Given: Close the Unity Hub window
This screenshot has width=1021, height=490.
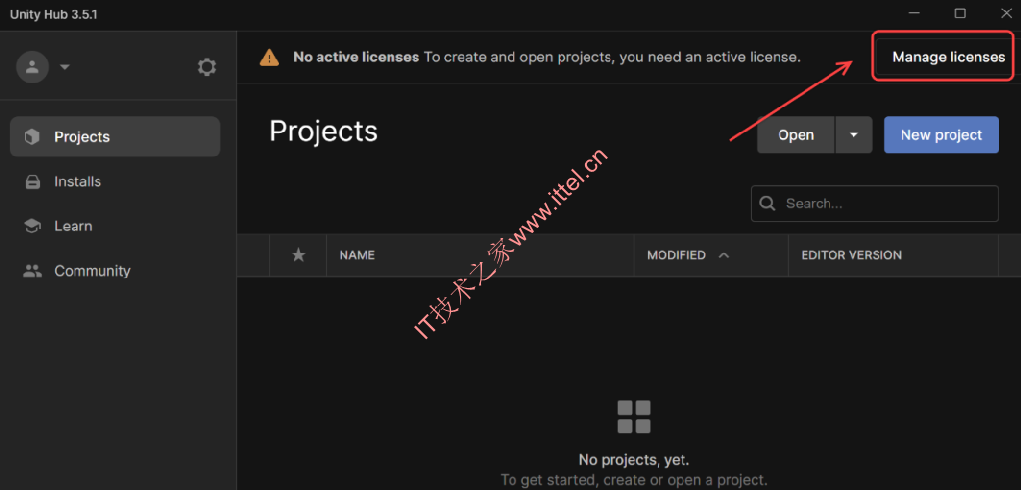Looking at the screenshot, I should (x=1005, y=14).
